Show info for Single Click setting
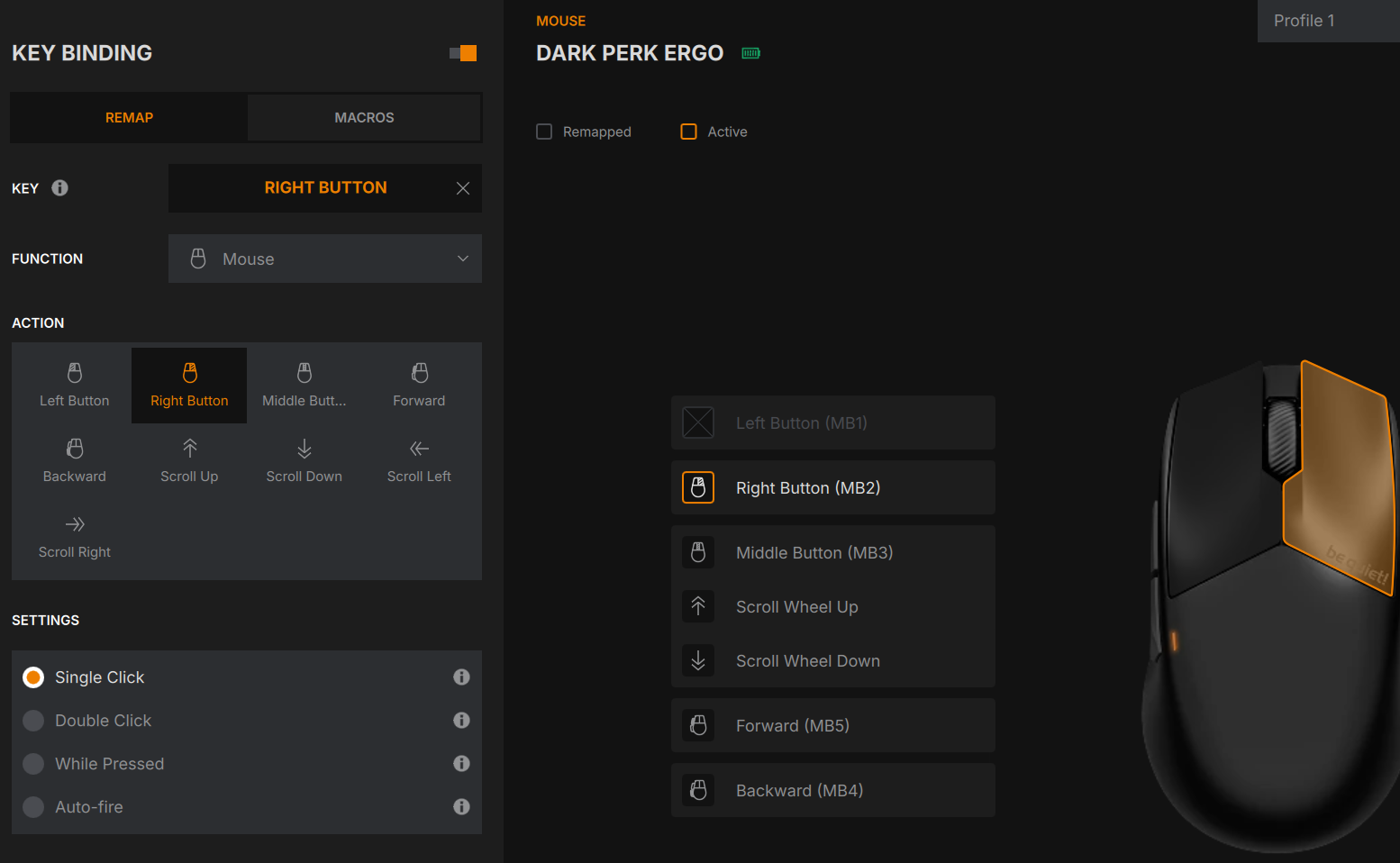This screenshot has height=863, width=1400. pyautogui.click(x=461, y=677)
